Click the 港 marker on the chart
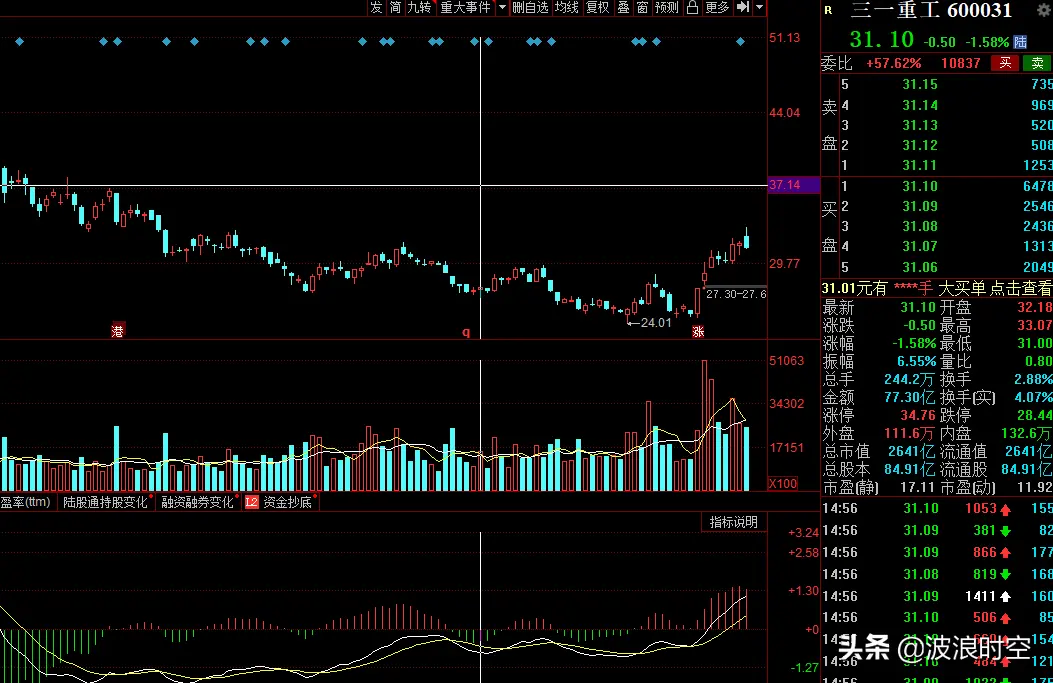The height and width of the screenshot is (683, 1053). click(118, 330)
